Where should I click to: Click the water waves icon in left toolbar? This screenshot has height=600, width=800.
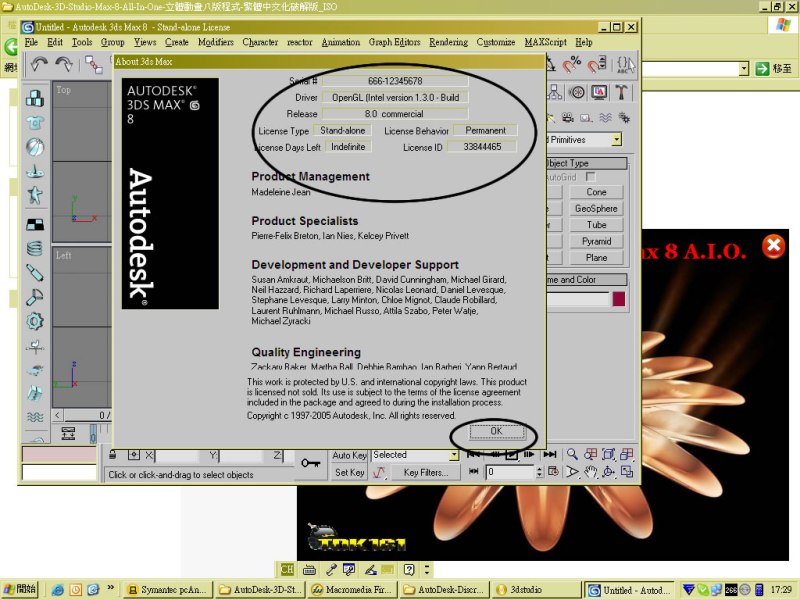[35, 417]
